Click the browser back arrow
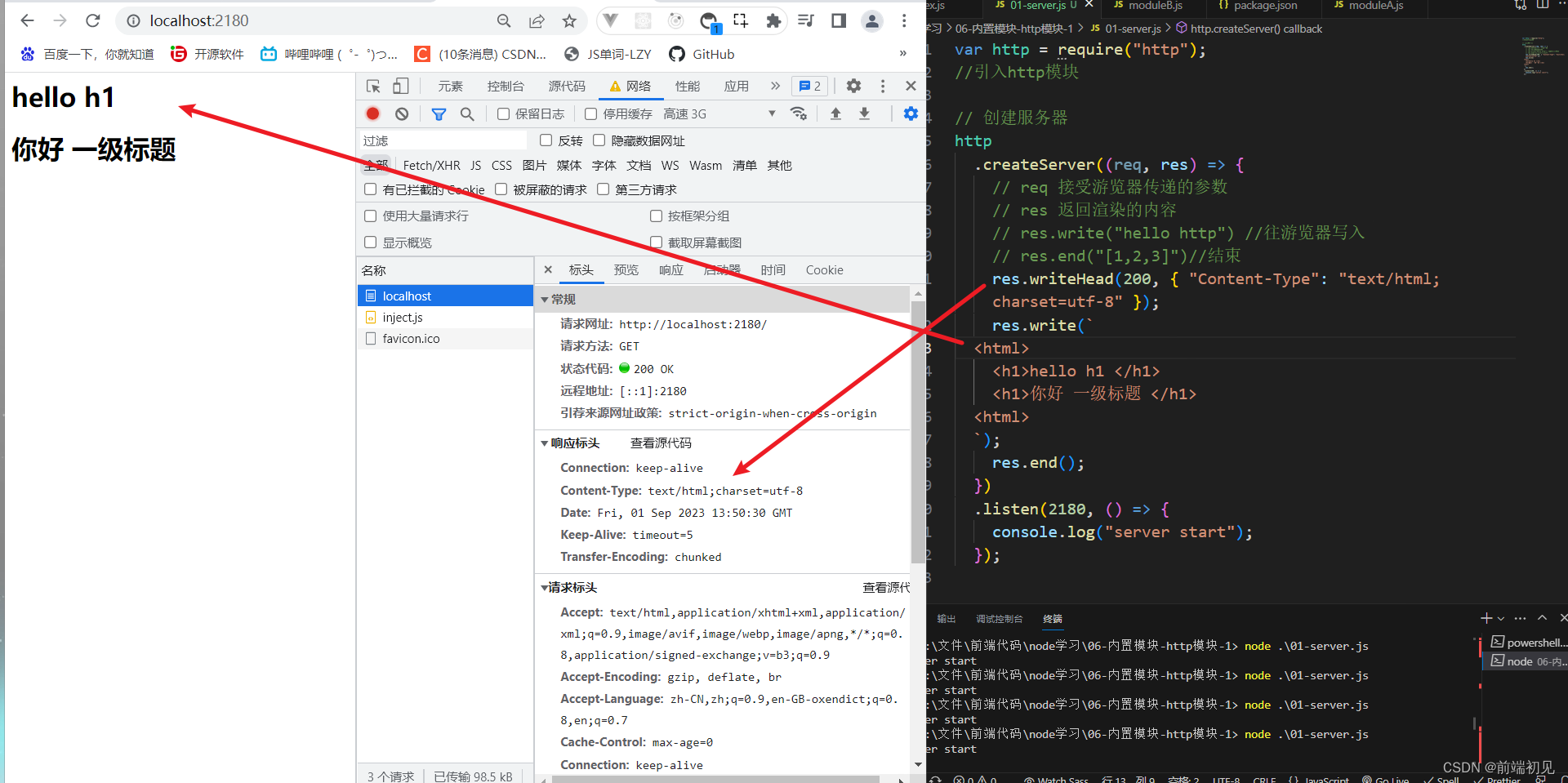The width and height of the screenshot is (1568, 783). (x=27, y=20)
